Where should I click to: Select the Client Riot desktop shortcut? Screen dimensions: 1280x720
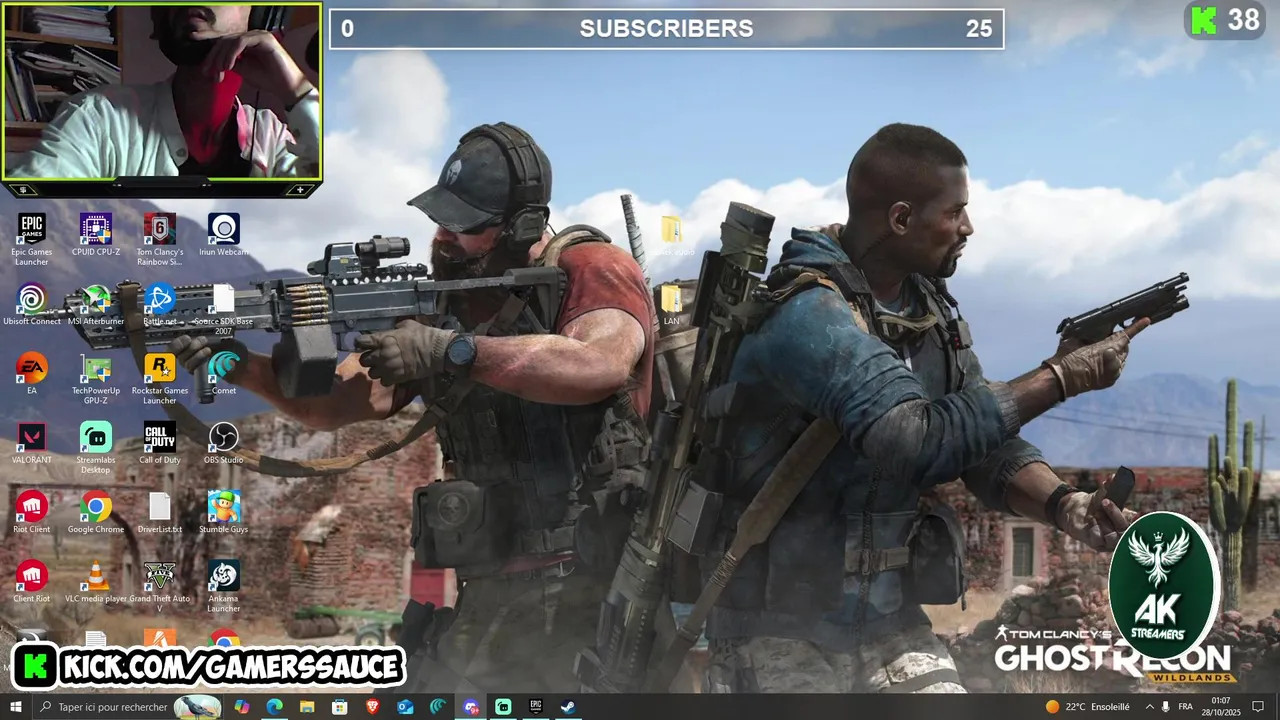click(x=32, y=581)
